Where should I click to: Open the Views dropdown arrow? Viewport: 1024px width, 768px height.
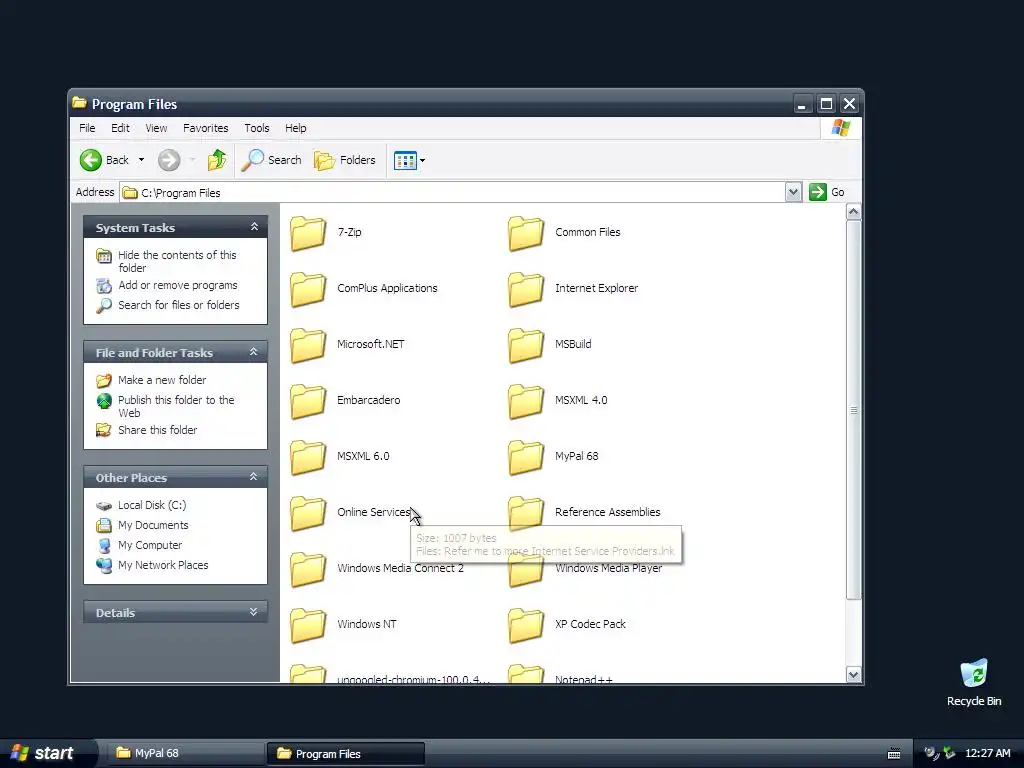[x=423, y=160]
